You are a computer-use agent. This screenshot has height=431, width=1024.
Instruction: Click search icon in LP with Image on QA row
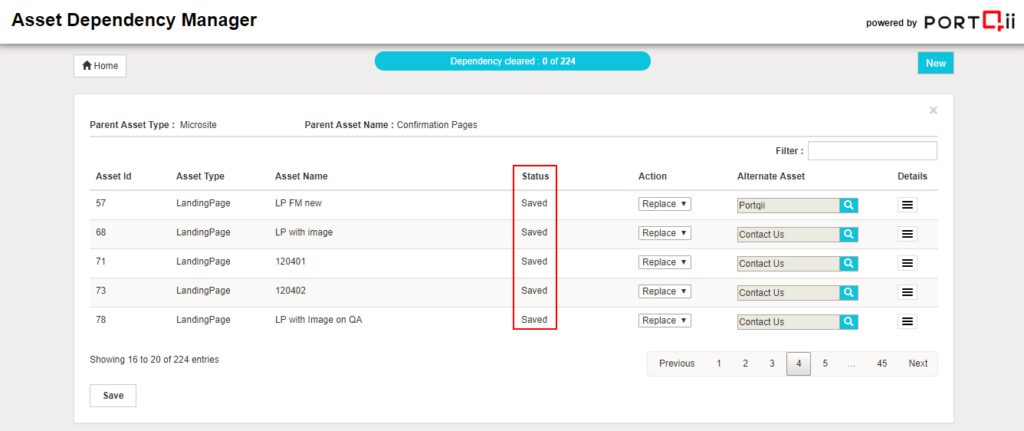[848, 321]
